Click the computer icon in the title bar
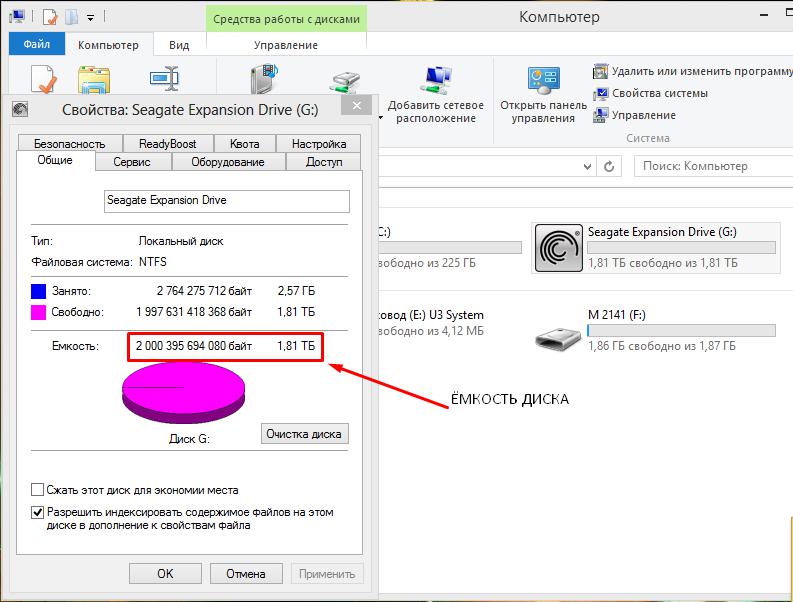Screen dimensions: 793x602 coord(17,16)
